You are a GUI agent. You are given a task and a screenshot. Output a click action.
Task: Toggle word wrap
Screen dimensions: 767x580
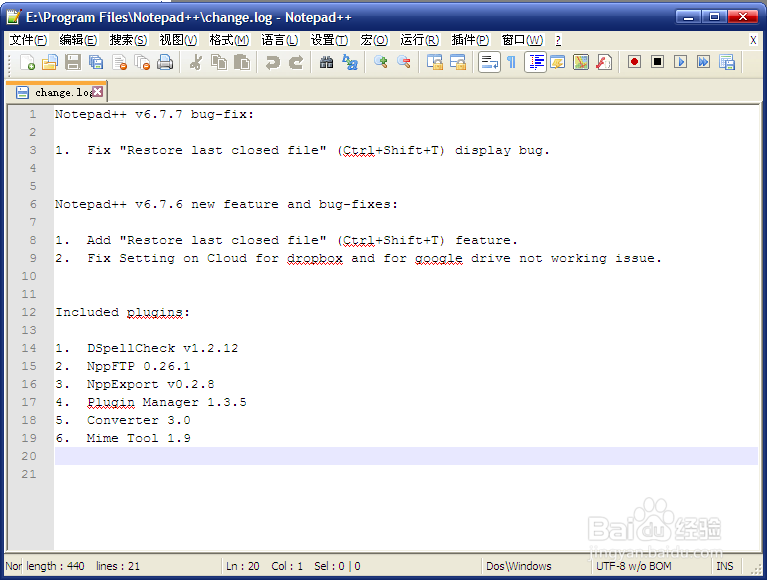point(489,62)
